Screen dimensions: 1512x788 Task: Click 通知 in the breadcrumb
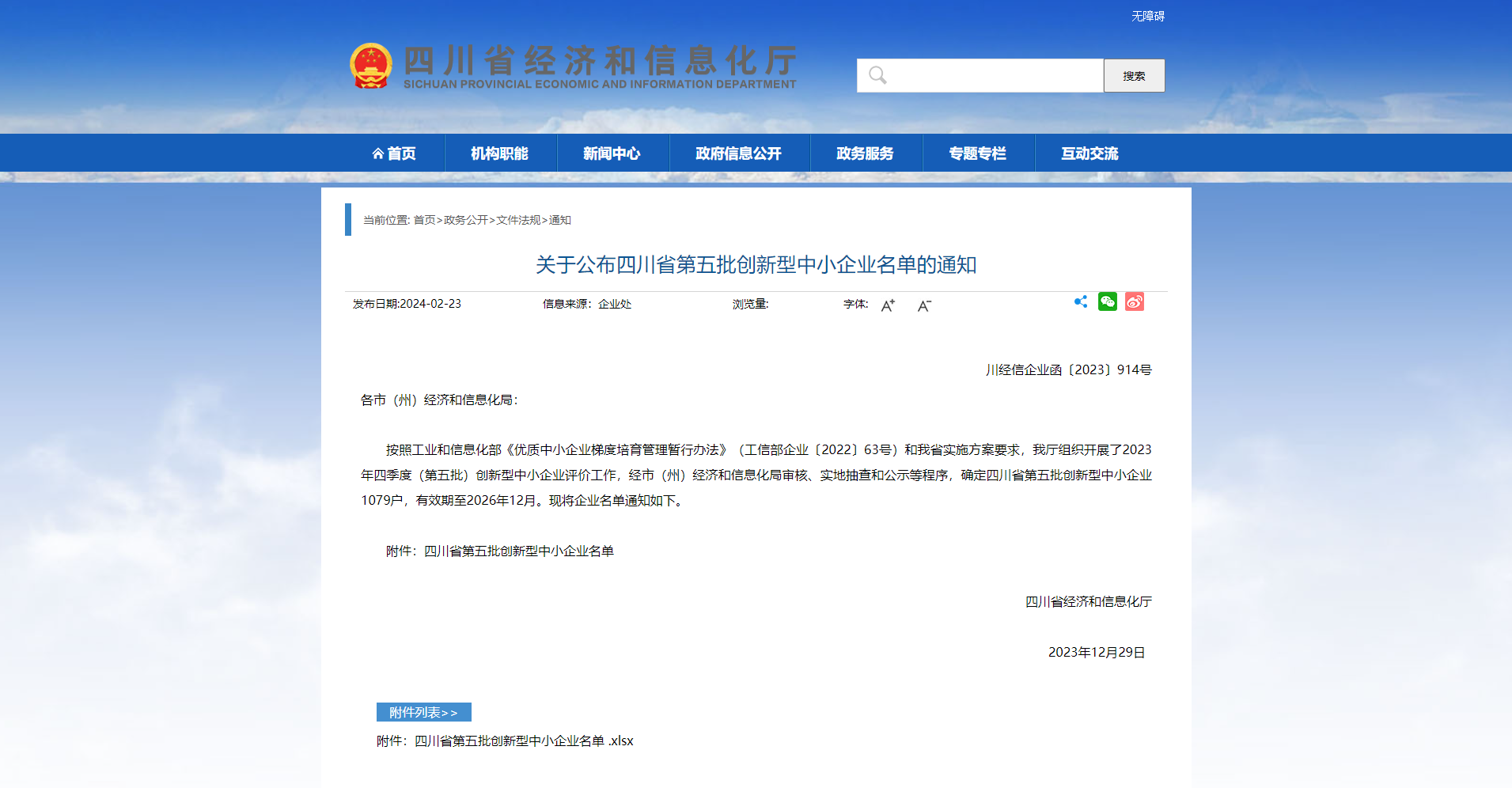(x=560, y=220)
